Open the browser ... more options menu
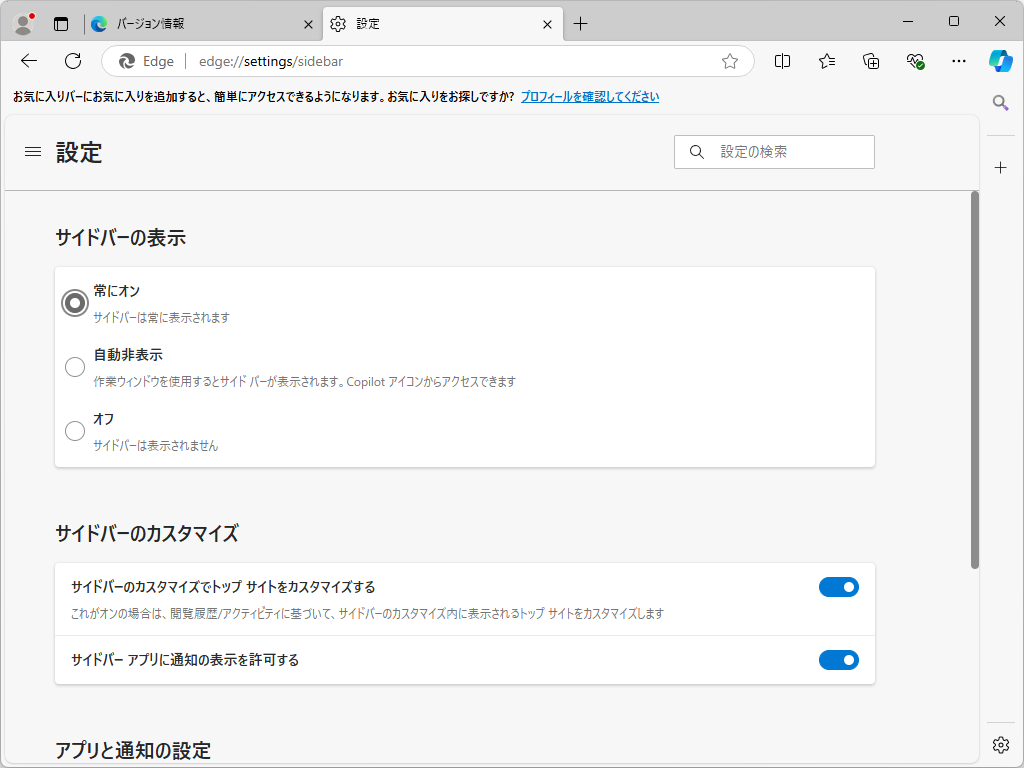Screen dimensions: 1024x768 pos(958,60)
